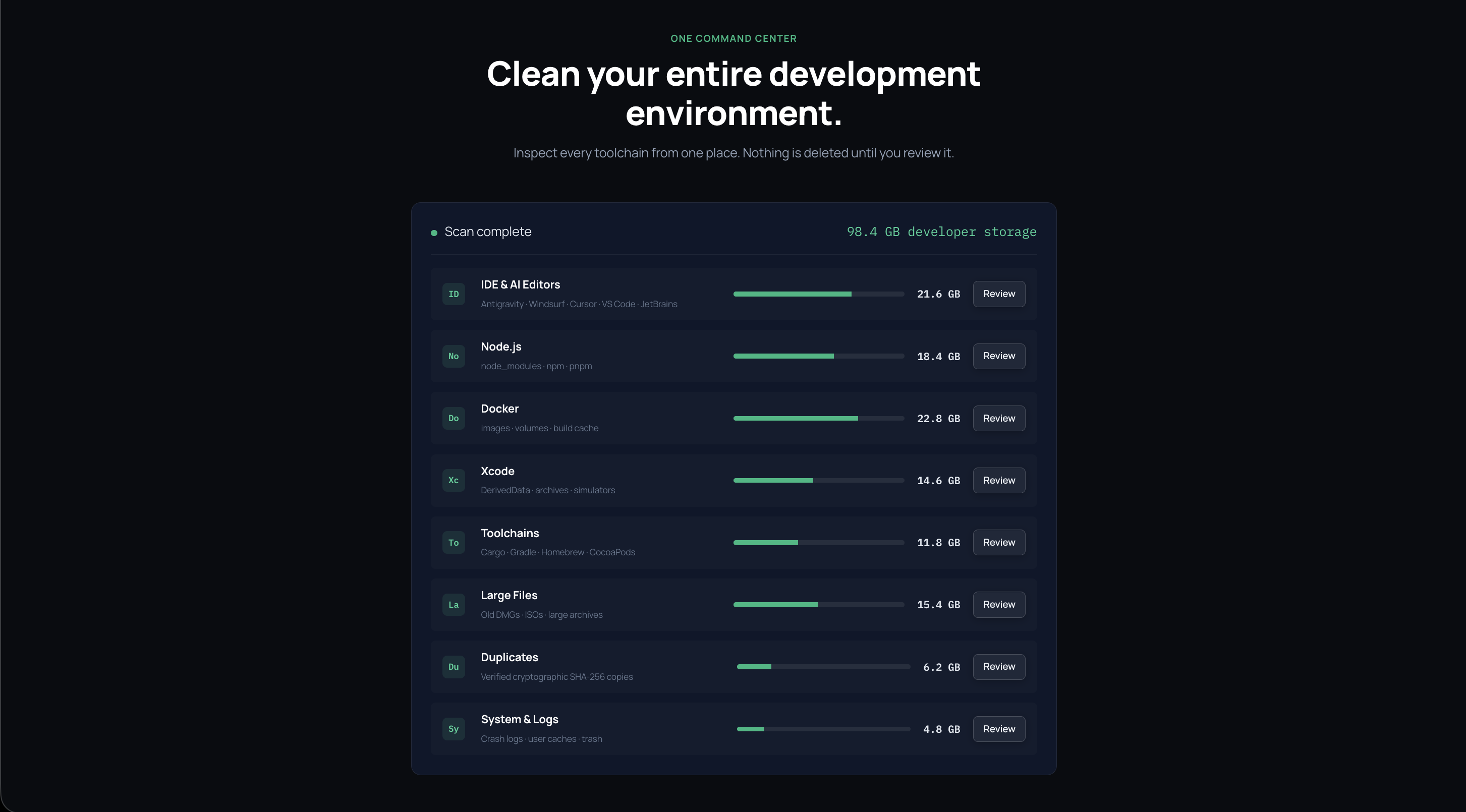Review the Duplicates entry

pos(999,667)
